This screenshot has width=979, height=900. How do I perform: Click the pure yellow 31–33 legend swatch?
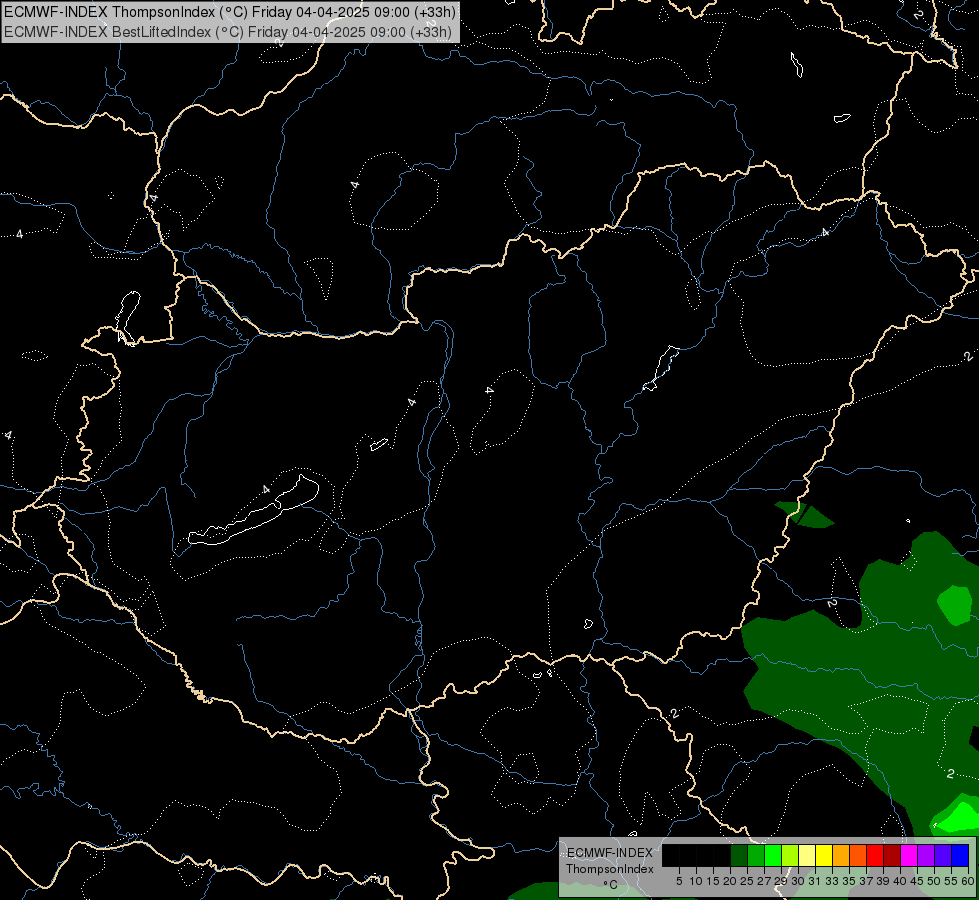tap(824, 855)
